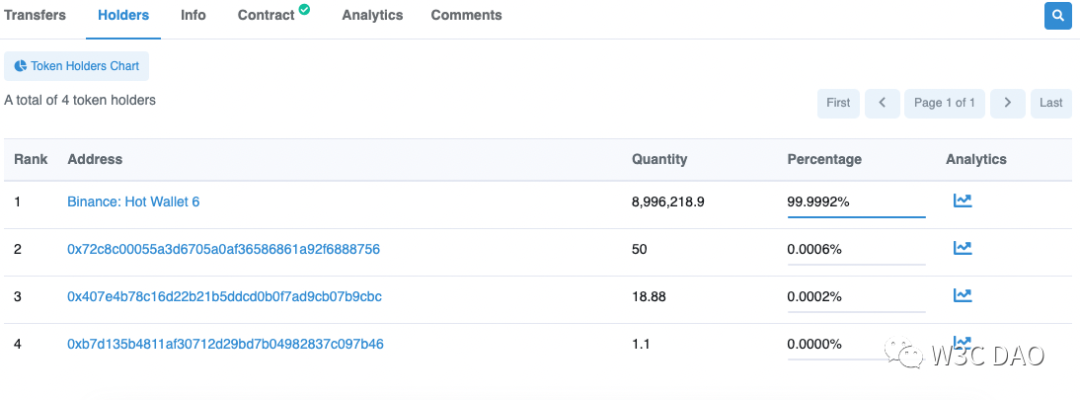Click the blue search icon button
The height and width of the screenshot is (400, 1080).
[1057, 16]
